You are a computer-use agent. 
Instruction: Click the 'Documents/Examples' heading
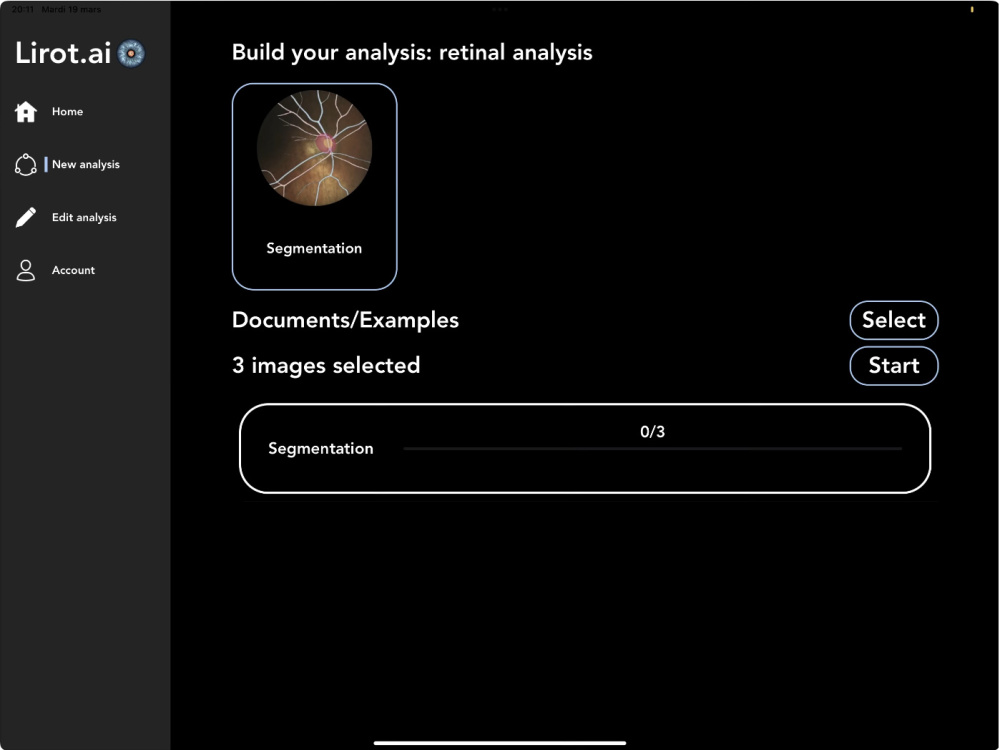pyautogui.click(x=345, y=320)
